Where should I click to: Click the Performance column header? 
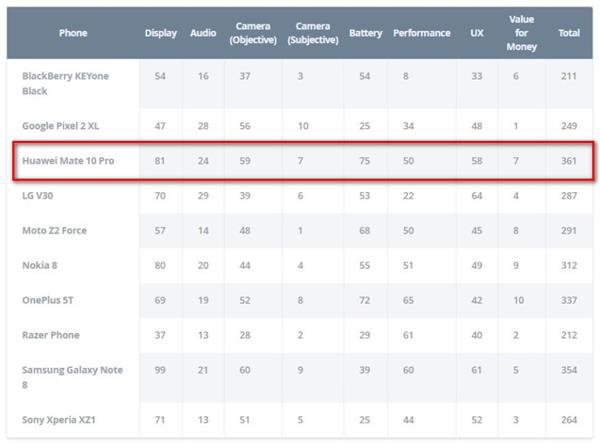click(421, 33)
